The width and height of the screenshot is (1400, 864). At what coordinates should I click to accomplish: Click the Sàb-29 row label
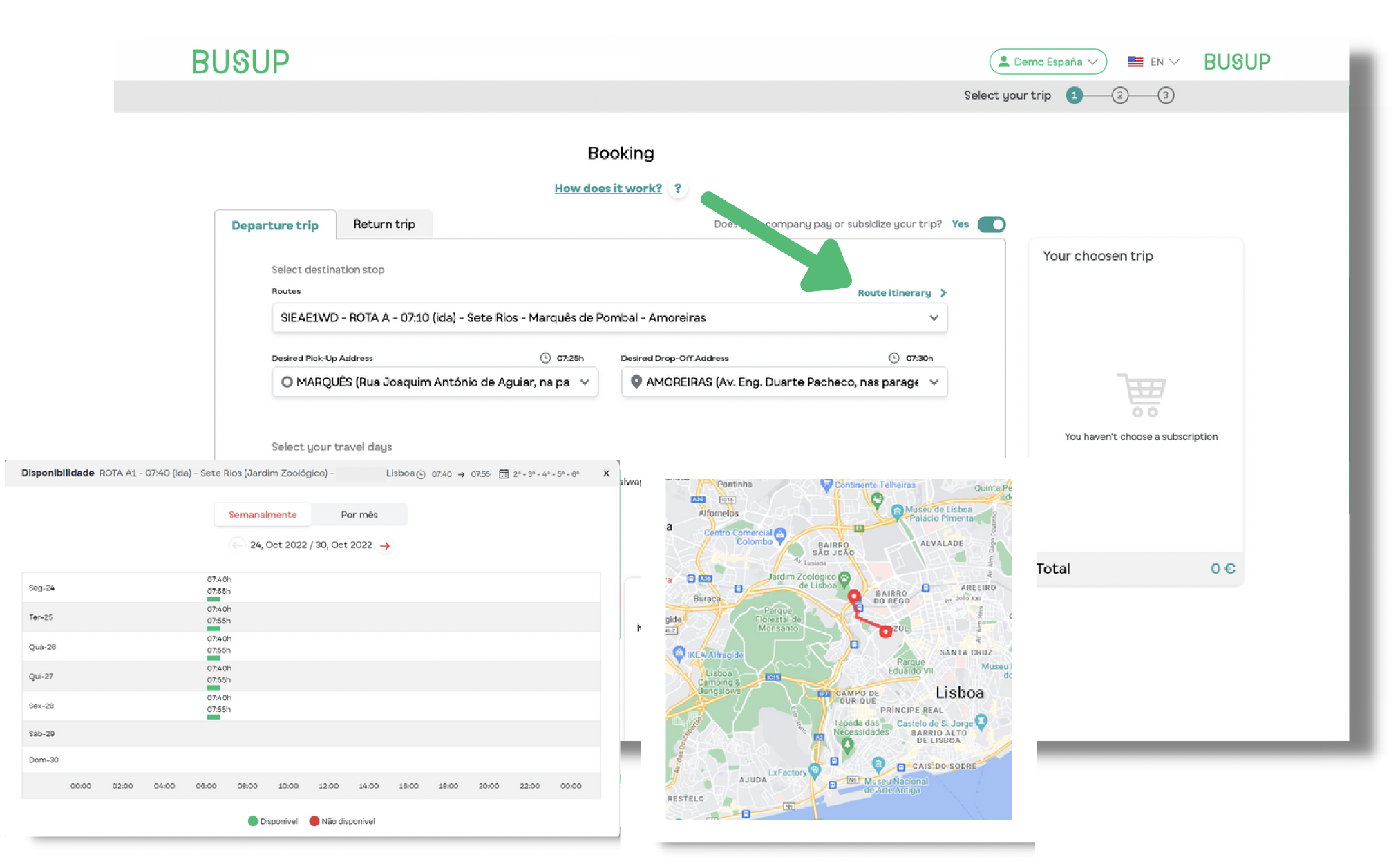point(41,733)
